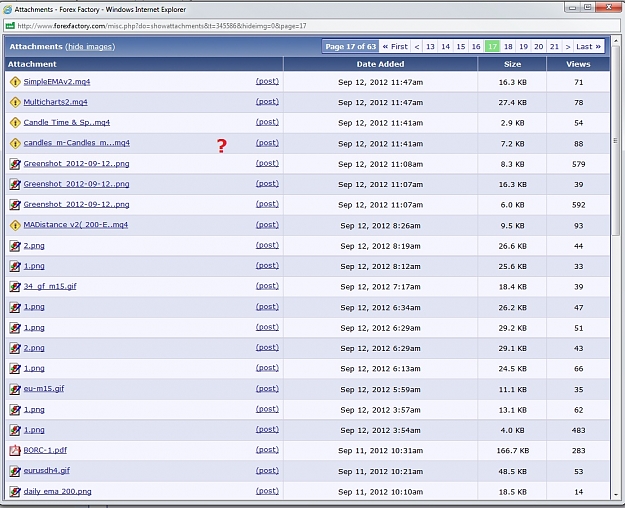Go to page 20 of attachments
The image size is (625, 508).
539,47
